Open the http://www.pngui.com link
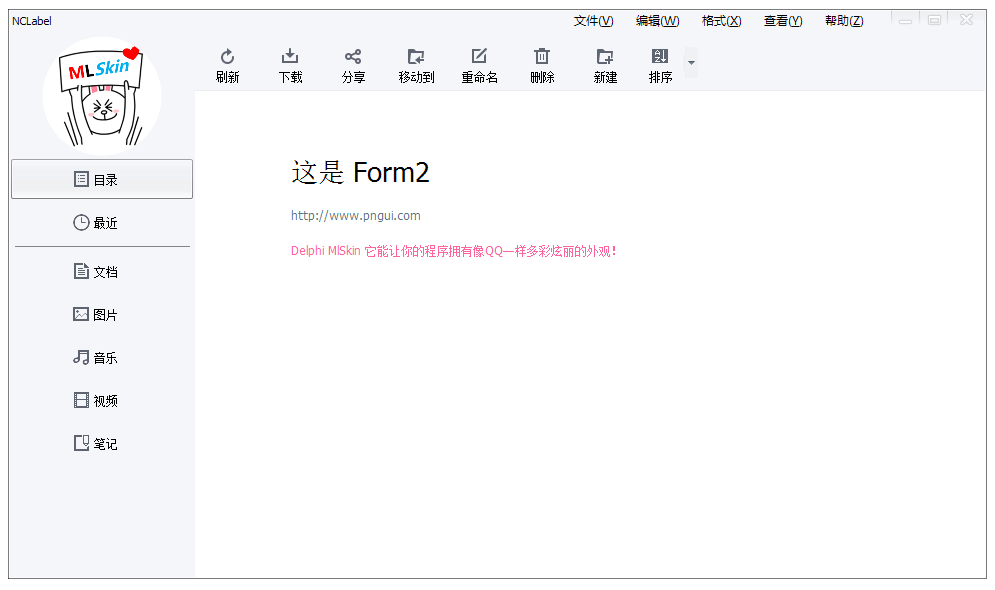 click(355, 215)
